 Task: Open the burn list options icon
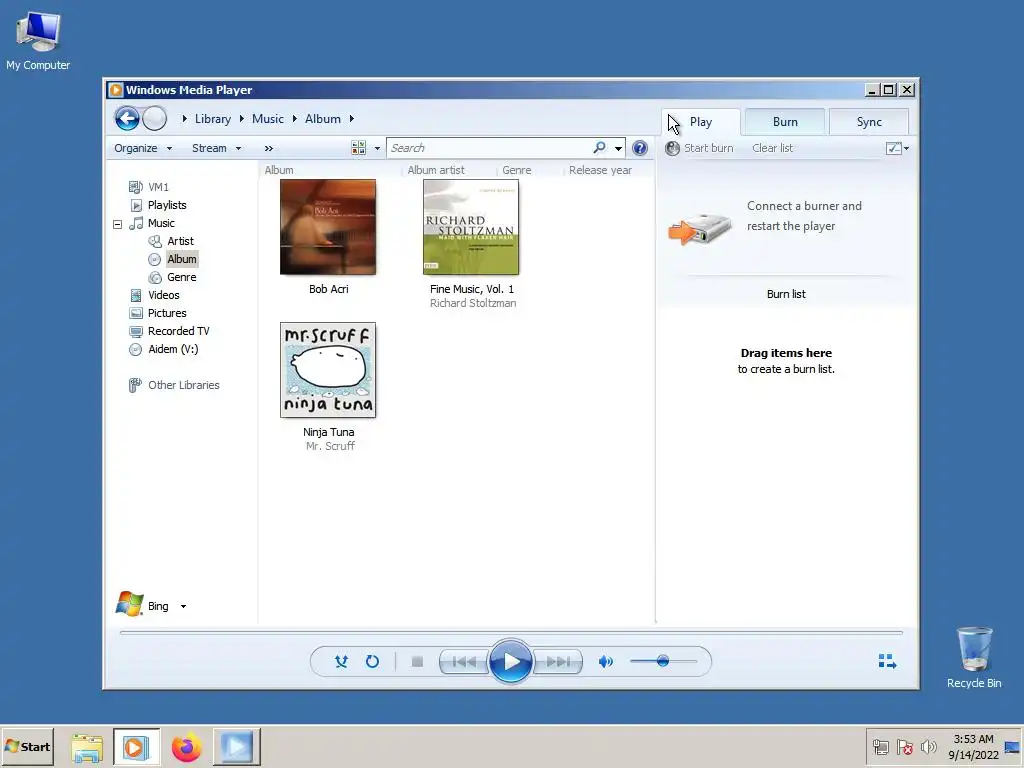(893, 148)
